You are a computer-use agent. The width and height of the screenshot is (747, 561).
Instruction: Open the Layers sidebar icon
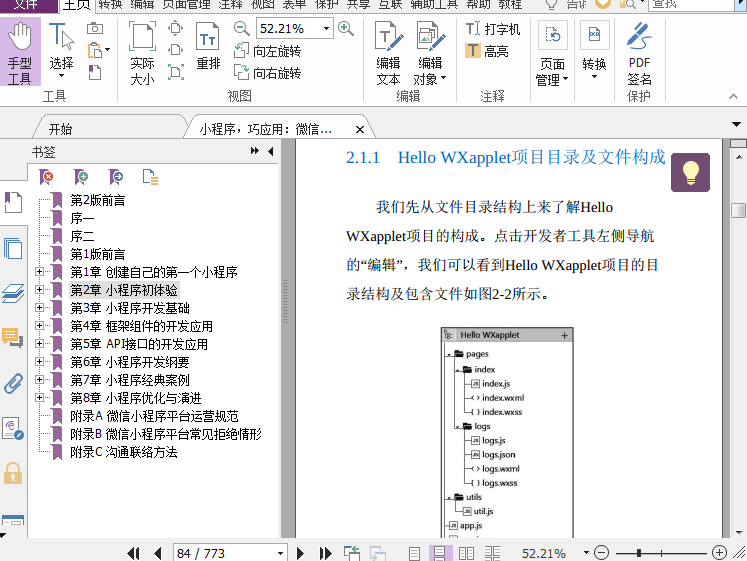coord(13,292)
